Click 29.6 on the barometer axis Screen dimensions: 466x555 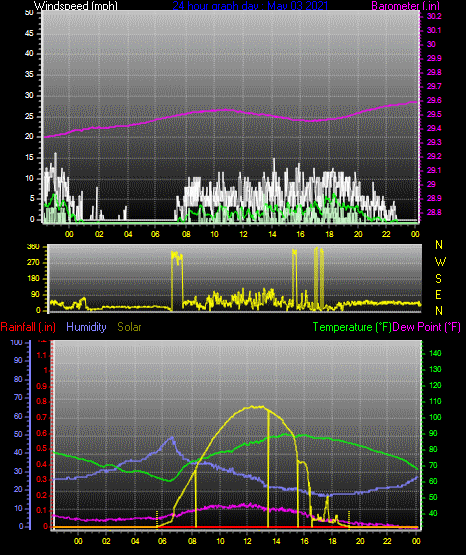click(x=434, y=101)
